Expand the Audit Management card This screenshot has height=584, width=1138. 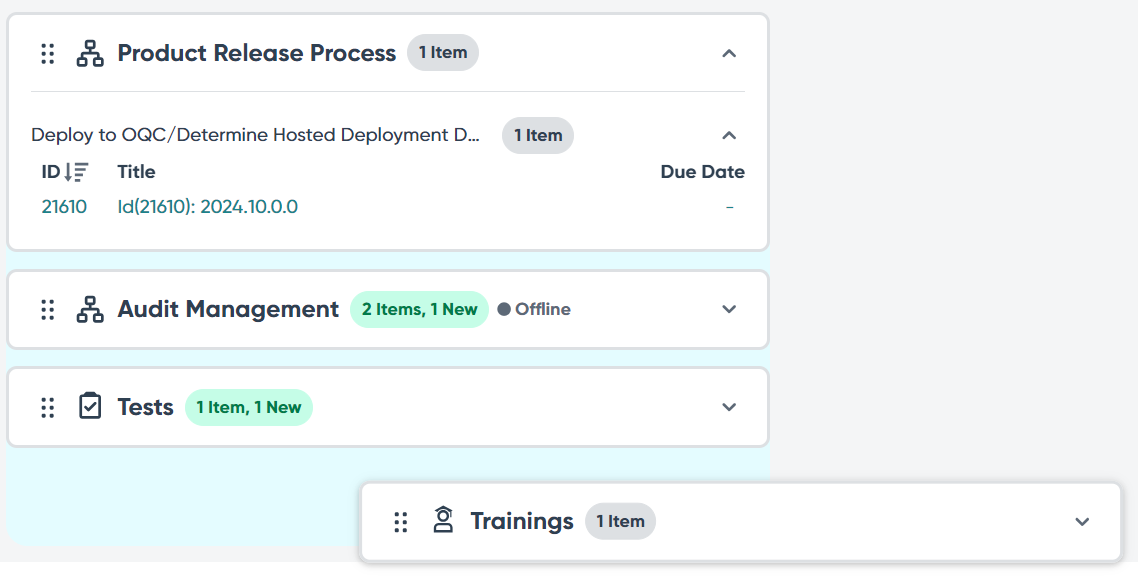click(x=729, y=309)
